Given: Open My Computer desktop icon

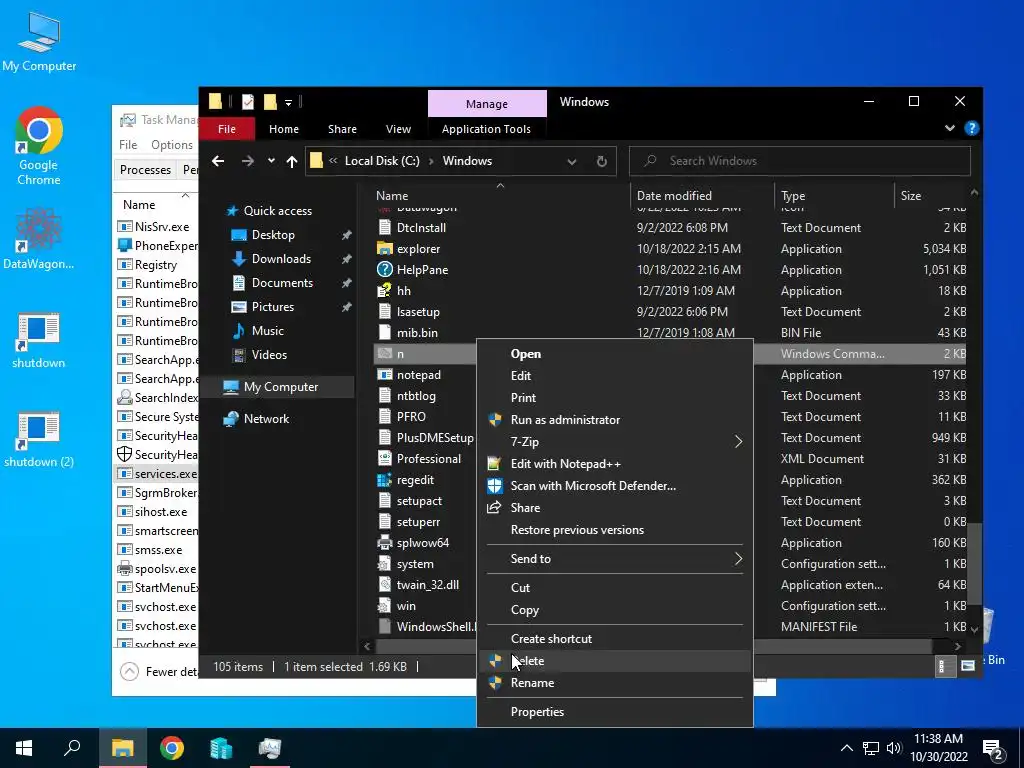Looking at the screenshot, I should tap(39, 41).
